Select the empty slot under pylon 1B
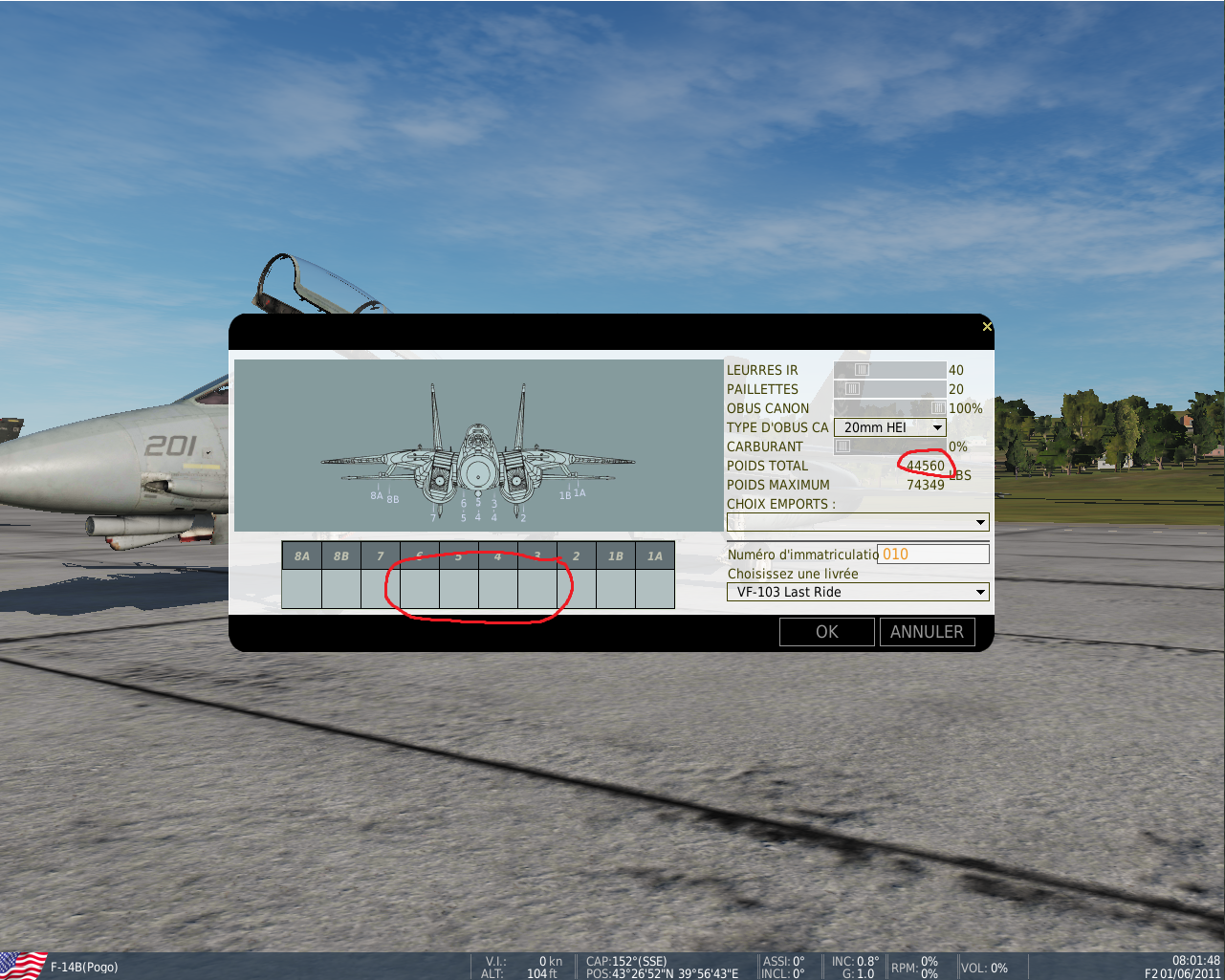This screenshot has height=980, width=1225. (x=615, y=589)
